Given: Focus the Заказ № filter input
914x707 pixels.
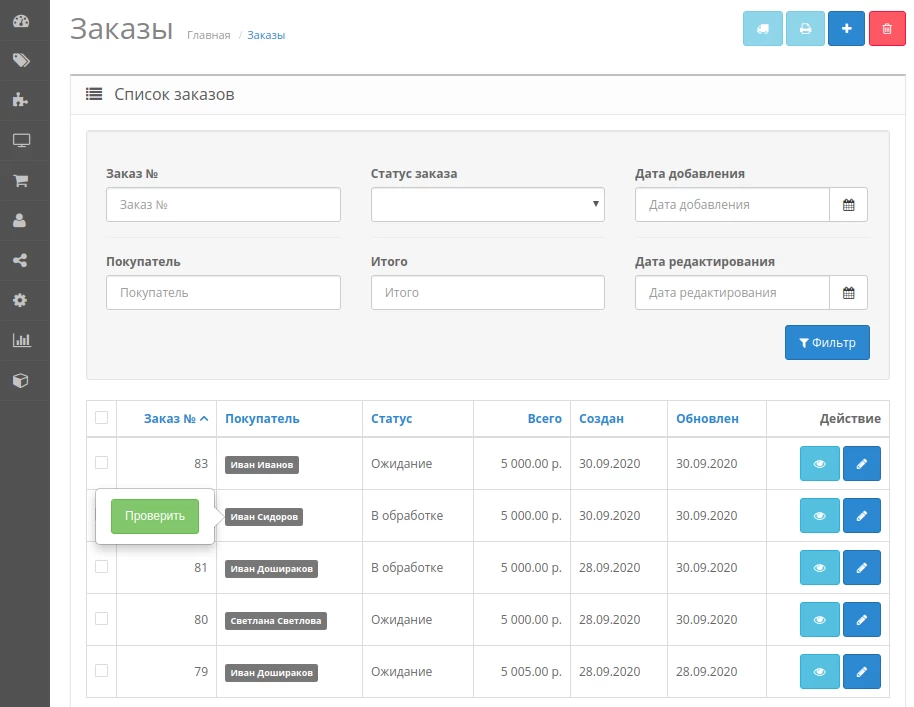Looking at the screenshot, I should (x=223, y=205).
